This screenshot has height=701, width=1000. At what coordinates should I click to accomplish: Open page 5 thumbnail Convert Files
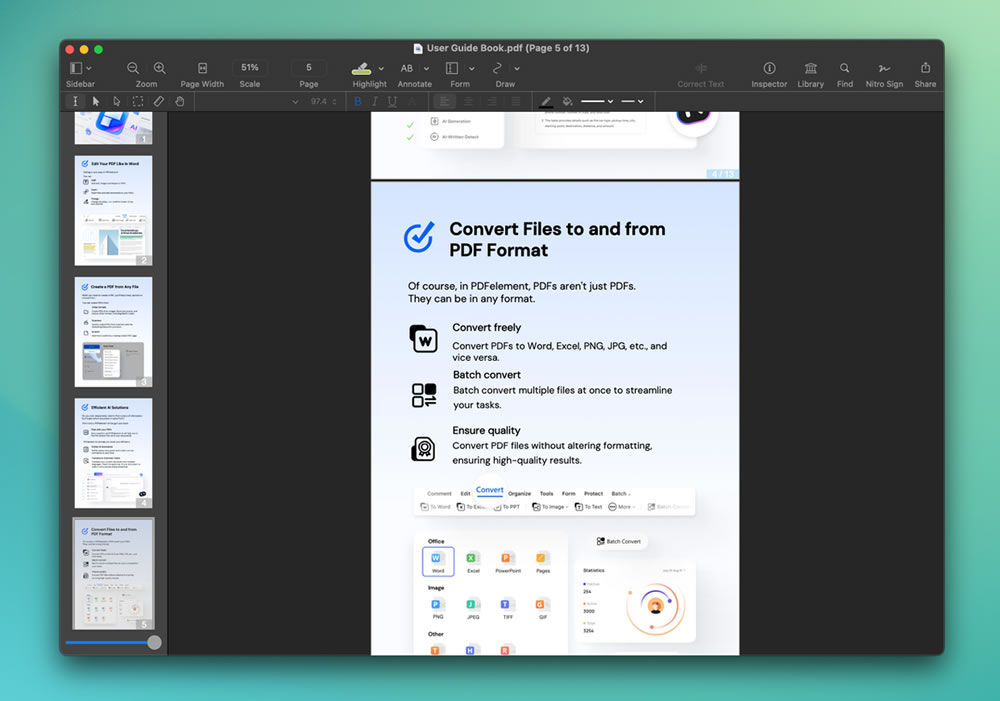click(114, 574)
